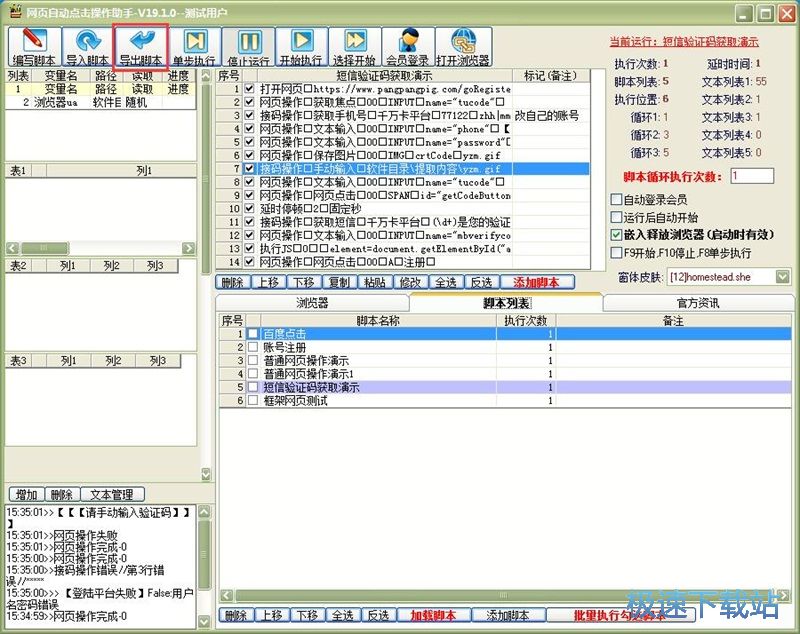Viewport: 800px width, 634px height.
Task: Check the 账号注册 script checkbox
Action: [x=253, y=347]
